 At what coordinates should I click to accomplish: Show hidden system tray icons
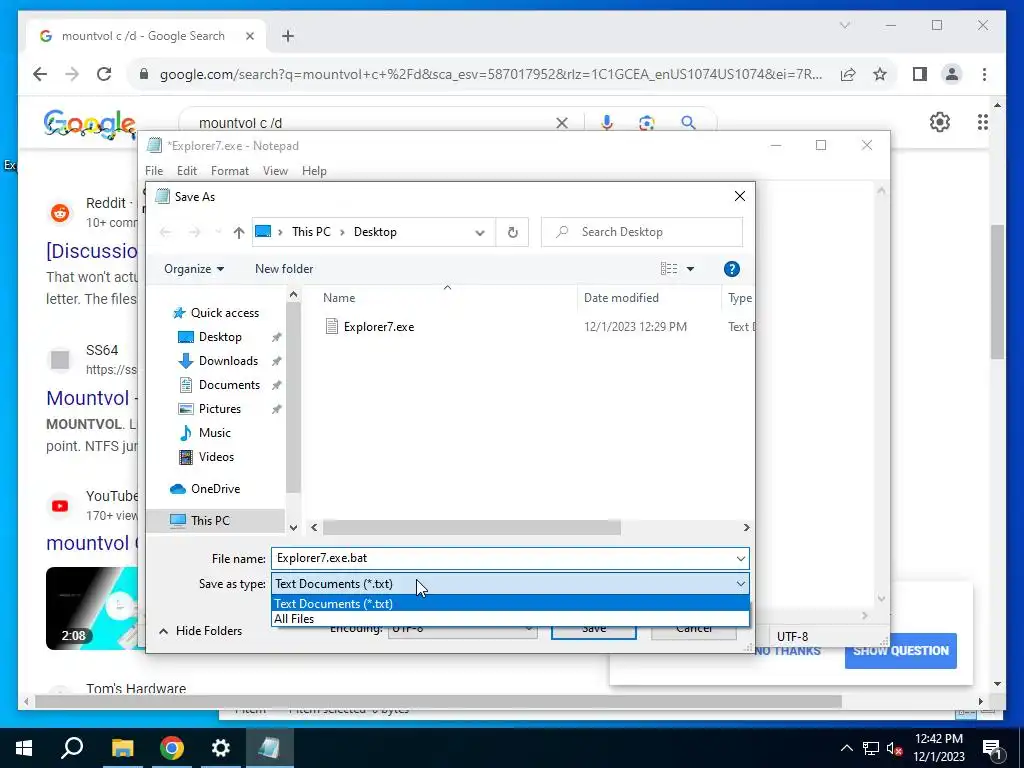[x=846, y=748]
